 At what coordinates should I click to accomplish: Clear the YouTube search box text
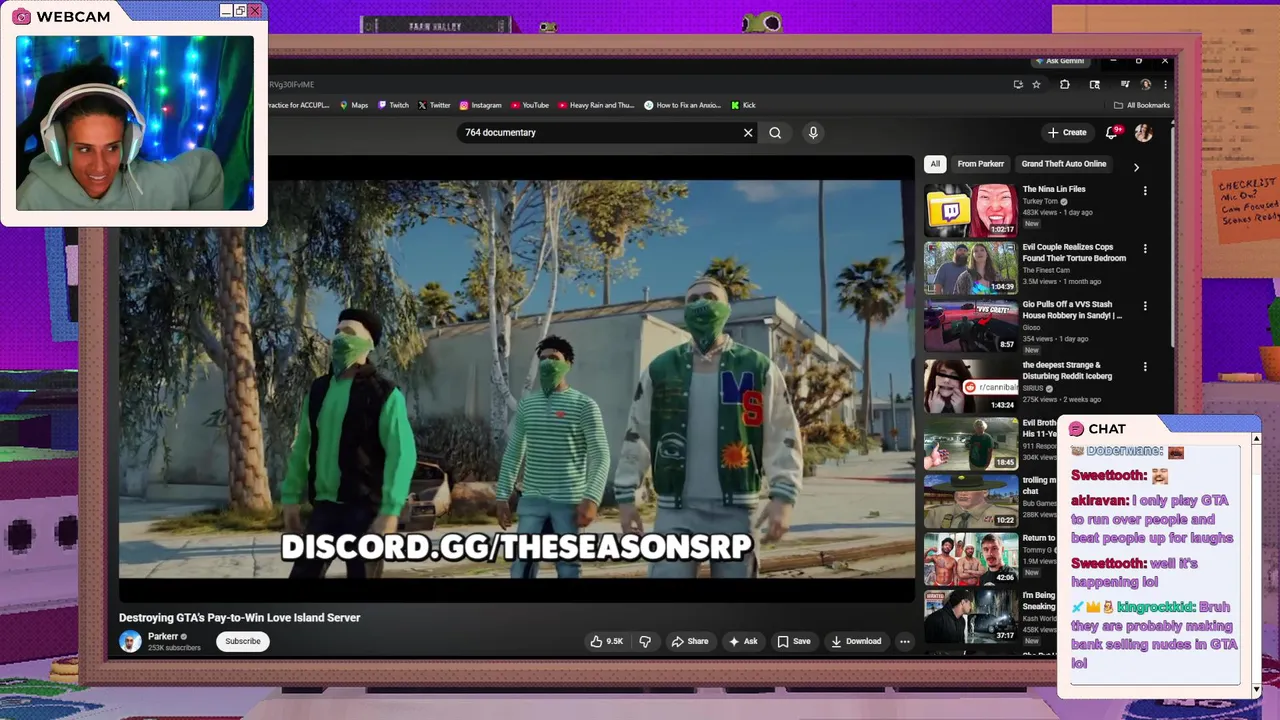click(747, 132)
